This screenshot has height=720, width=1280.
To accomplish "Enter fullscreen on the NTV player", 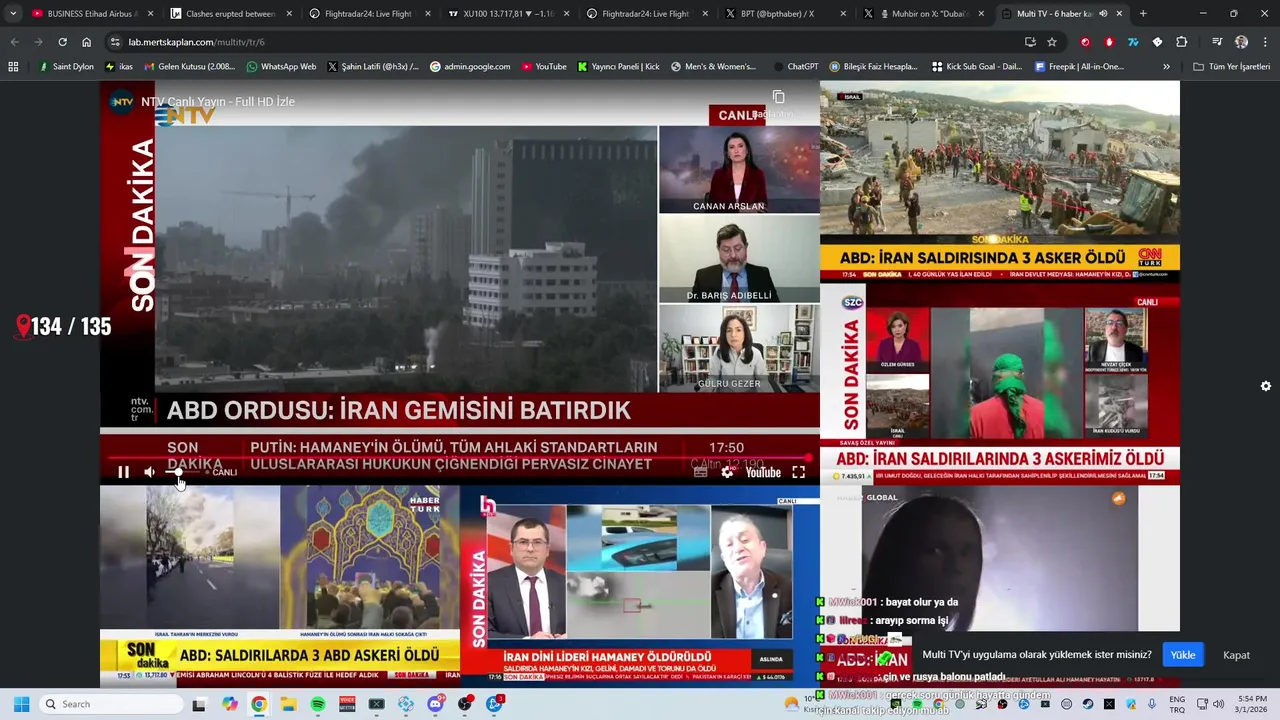I will tap(799, 472).
